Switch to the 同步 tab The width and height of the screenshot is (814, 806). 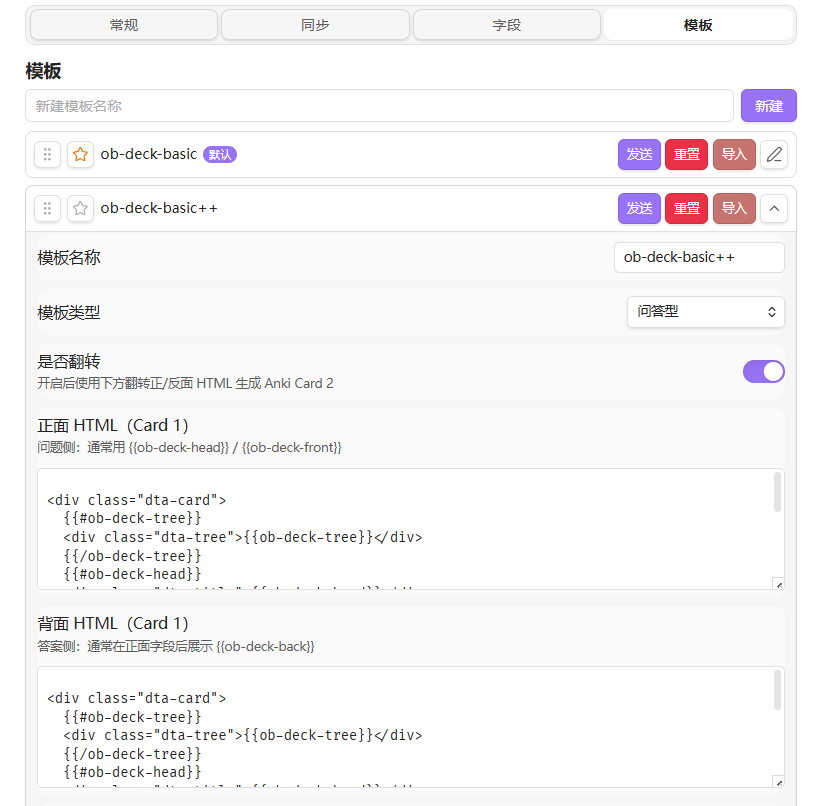pyautogui.click(x=315, y=25)
